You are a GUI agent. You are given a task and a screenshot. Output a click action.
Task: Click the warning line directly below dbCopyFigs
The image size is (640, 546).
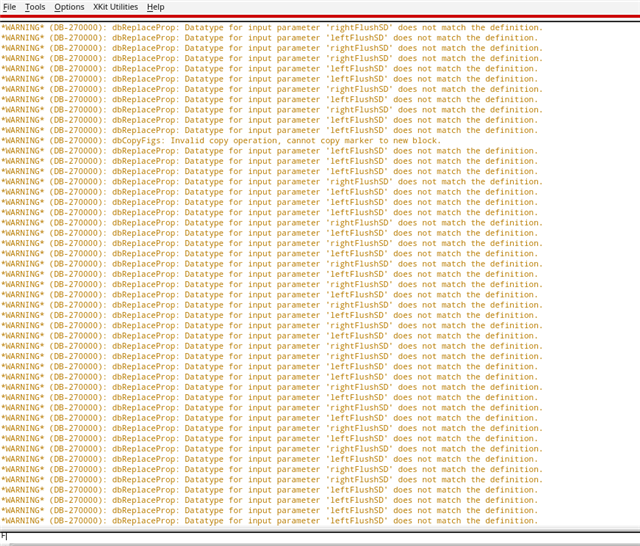(270, 150)
